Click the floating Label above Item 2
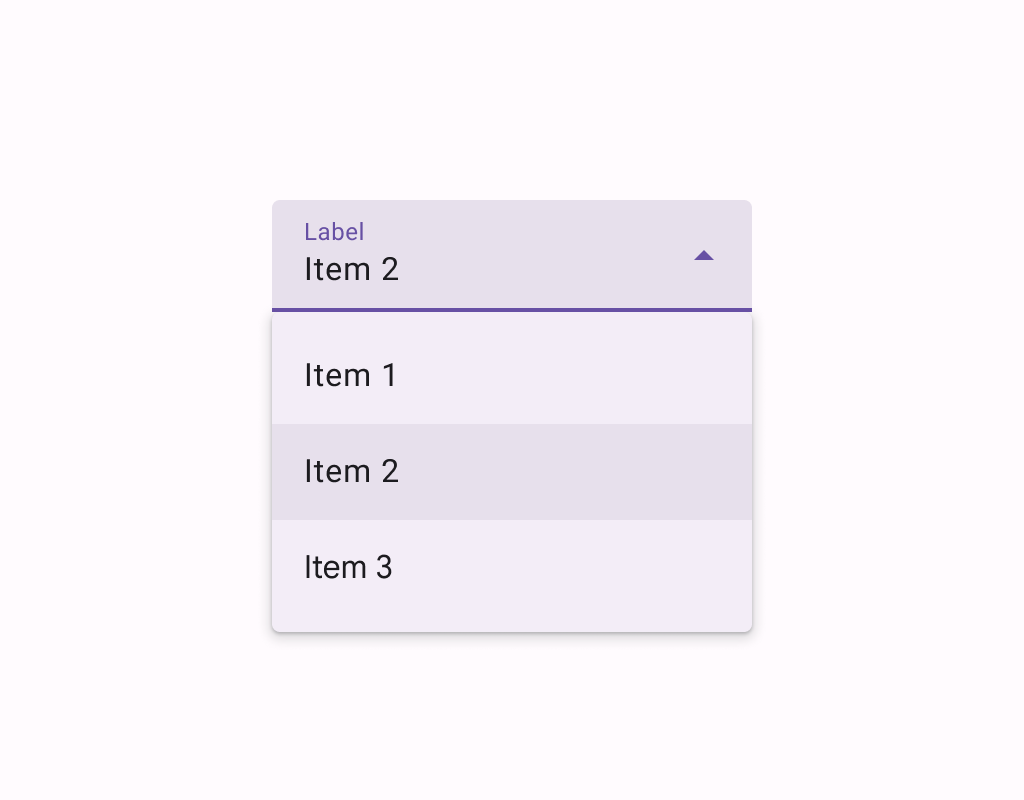The height and width of the screenshot is (800, 1024). point(334,232)
